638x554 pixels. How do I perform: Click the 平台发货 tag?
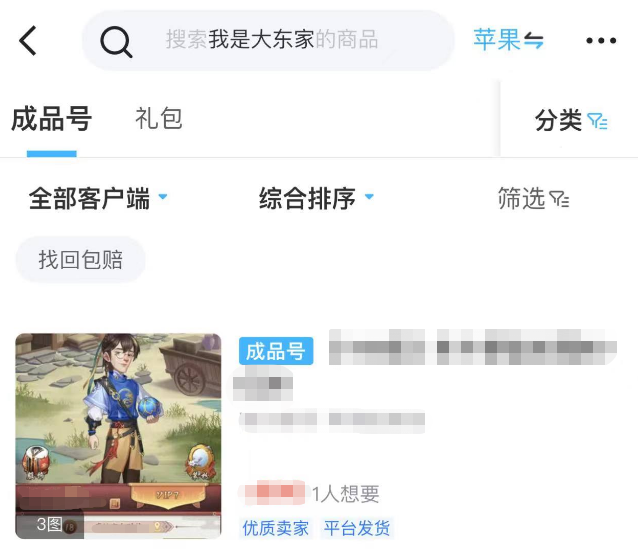coord(357,528)
